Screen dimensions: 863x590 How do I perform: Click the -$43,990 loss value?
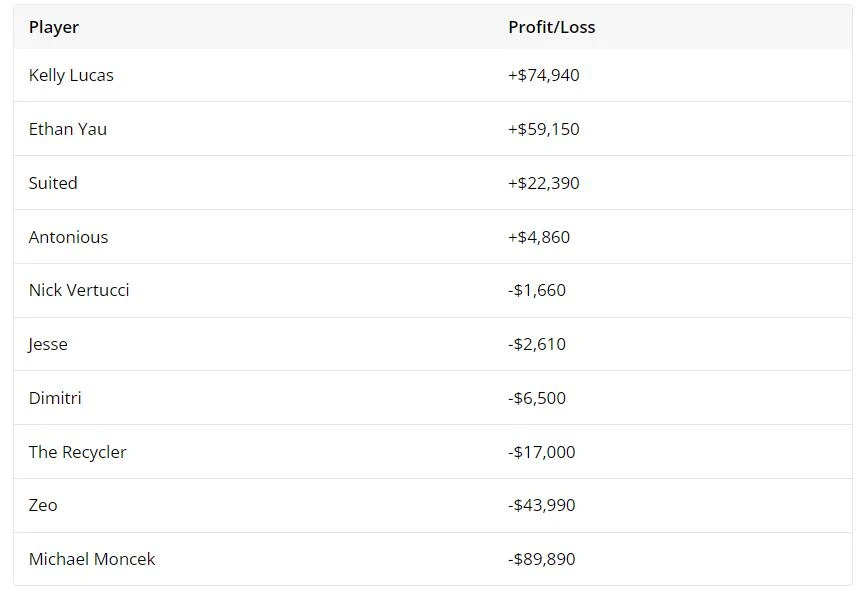[541, 505]
